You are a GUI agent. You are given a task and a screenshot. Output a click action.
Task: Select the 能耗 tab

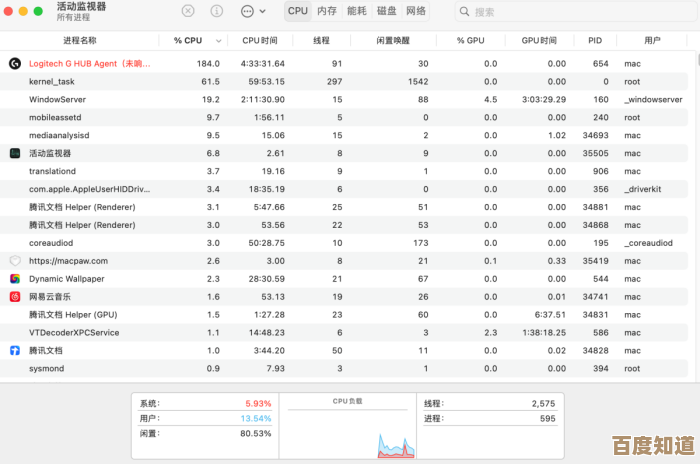357,11
